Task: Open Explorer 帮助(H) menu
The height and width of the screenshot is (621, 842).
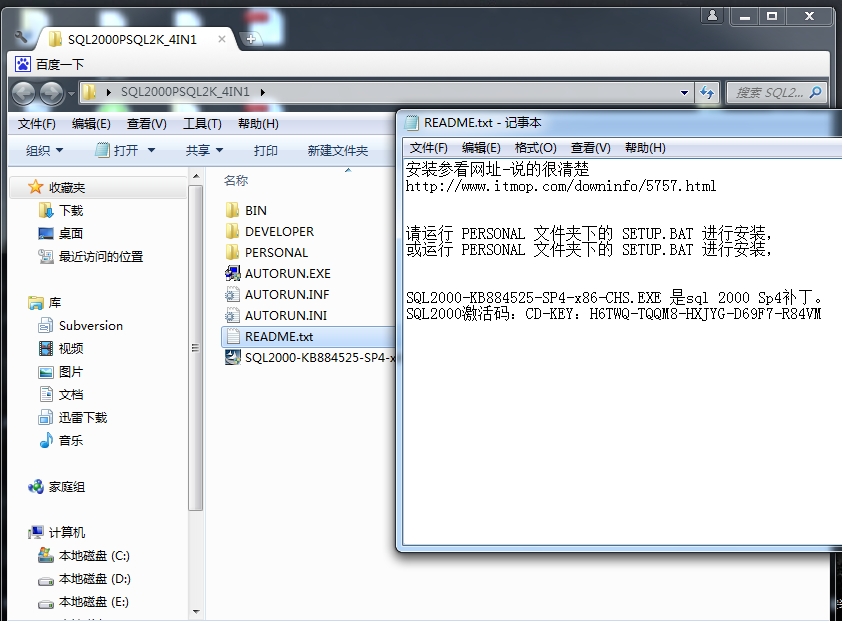Action: coord(258,124)
